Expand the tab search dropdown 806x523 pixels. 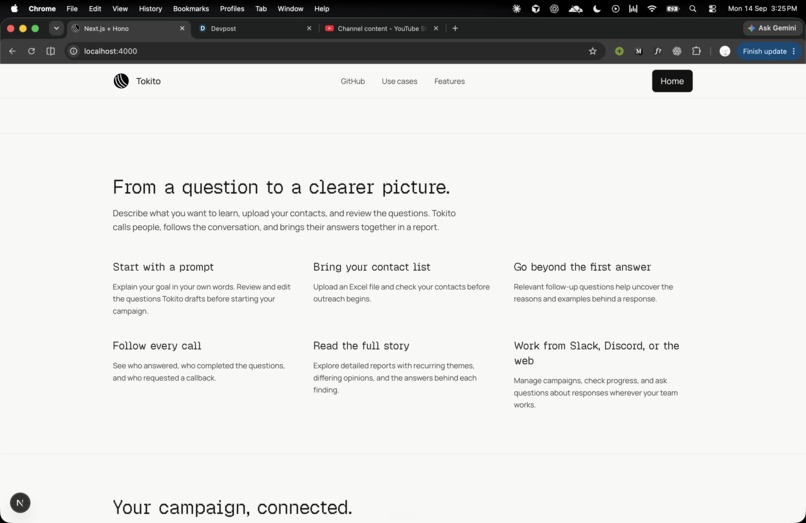[x=56, y=28]
